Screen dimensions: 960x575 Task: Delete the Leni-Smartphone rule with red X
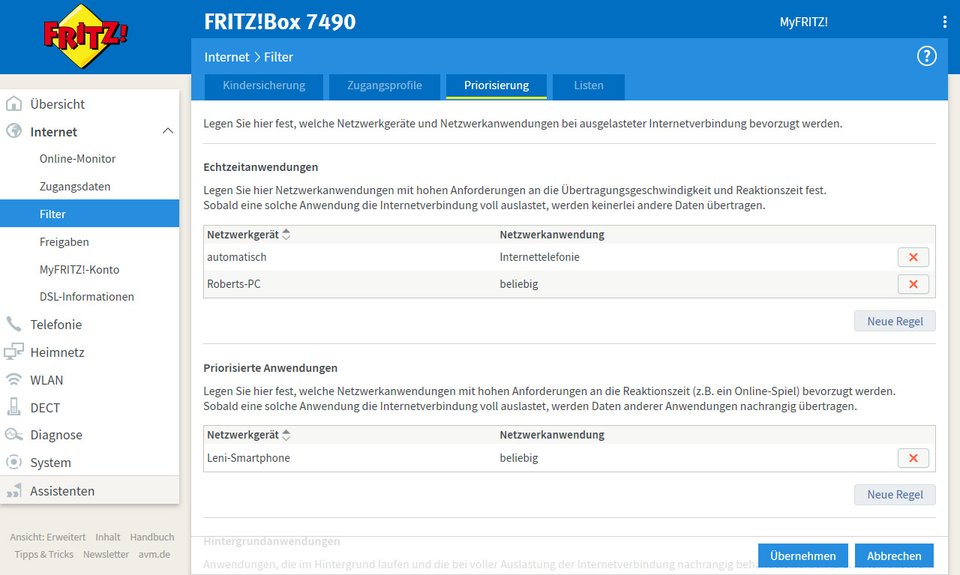tap(913, 458)
